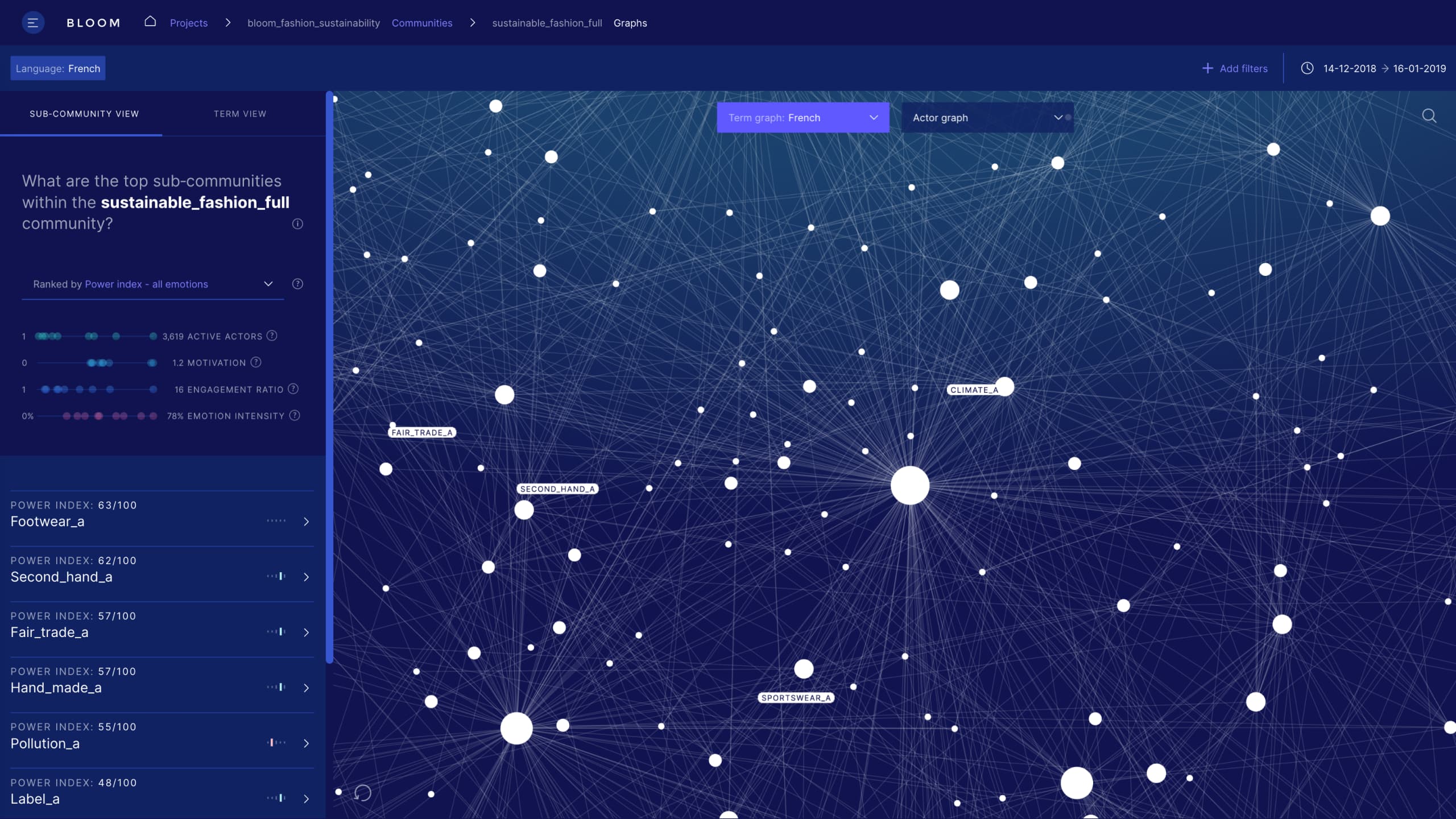Image resolution: width=1456 pixels, height=819 pixels.
Task: Click Fair_trade_a emotion bar indicator
Action: point(276,631)
